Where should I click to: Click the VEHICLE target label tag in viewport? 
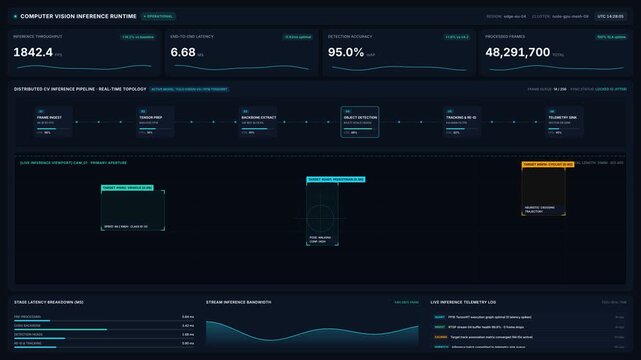127,188
